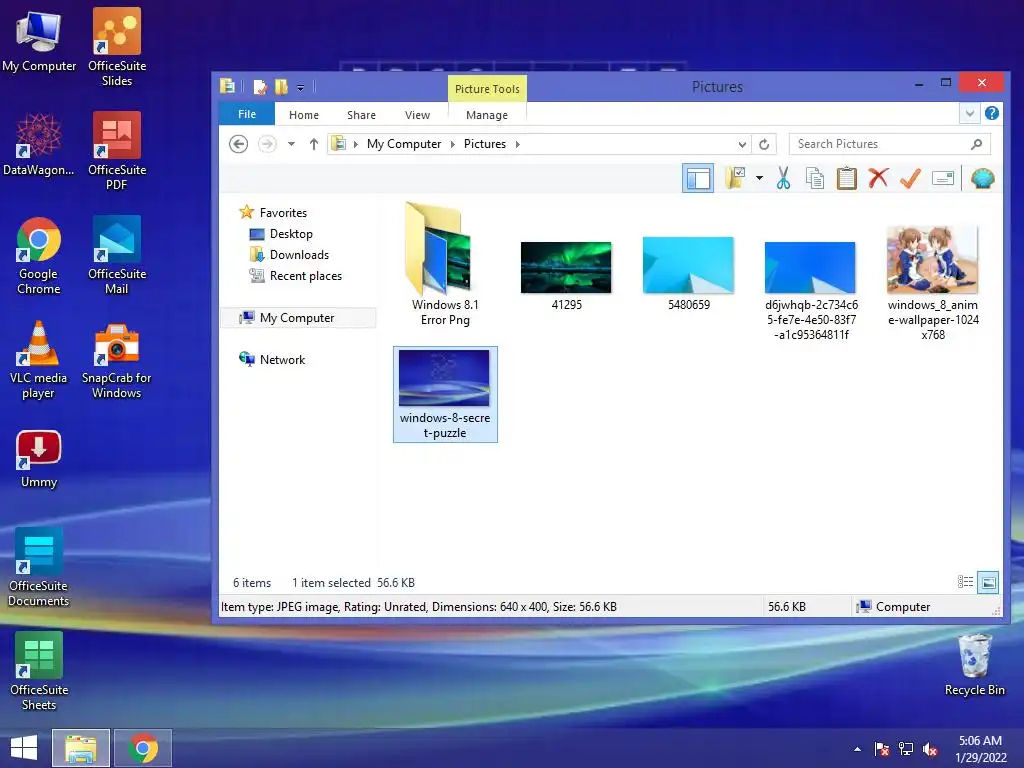
Task: Select the windows-8-secret-puzzle image
Action: (445, 394)
